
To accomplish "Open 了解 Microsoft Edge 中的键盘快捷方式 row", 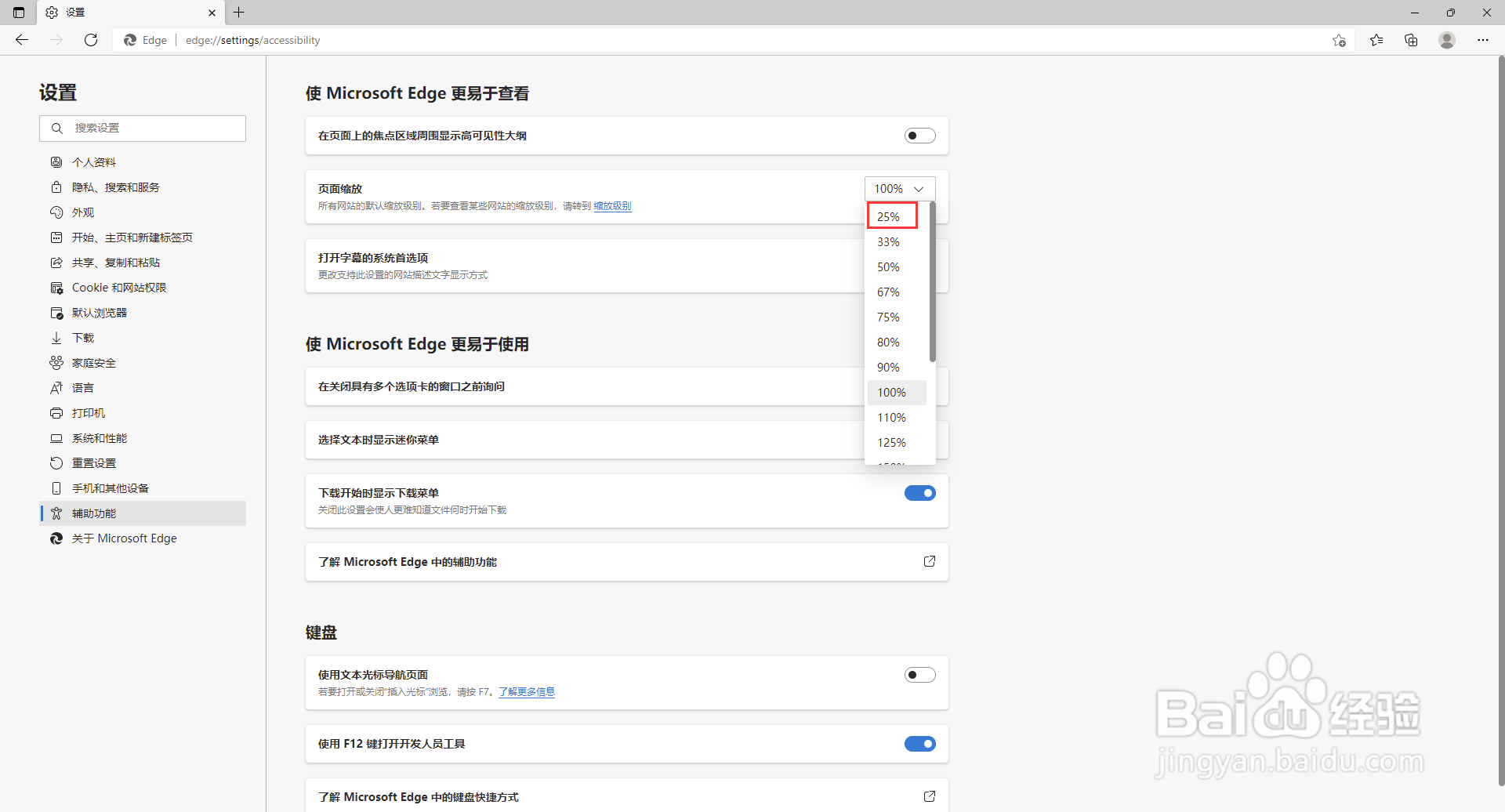I will pos(627,796).
